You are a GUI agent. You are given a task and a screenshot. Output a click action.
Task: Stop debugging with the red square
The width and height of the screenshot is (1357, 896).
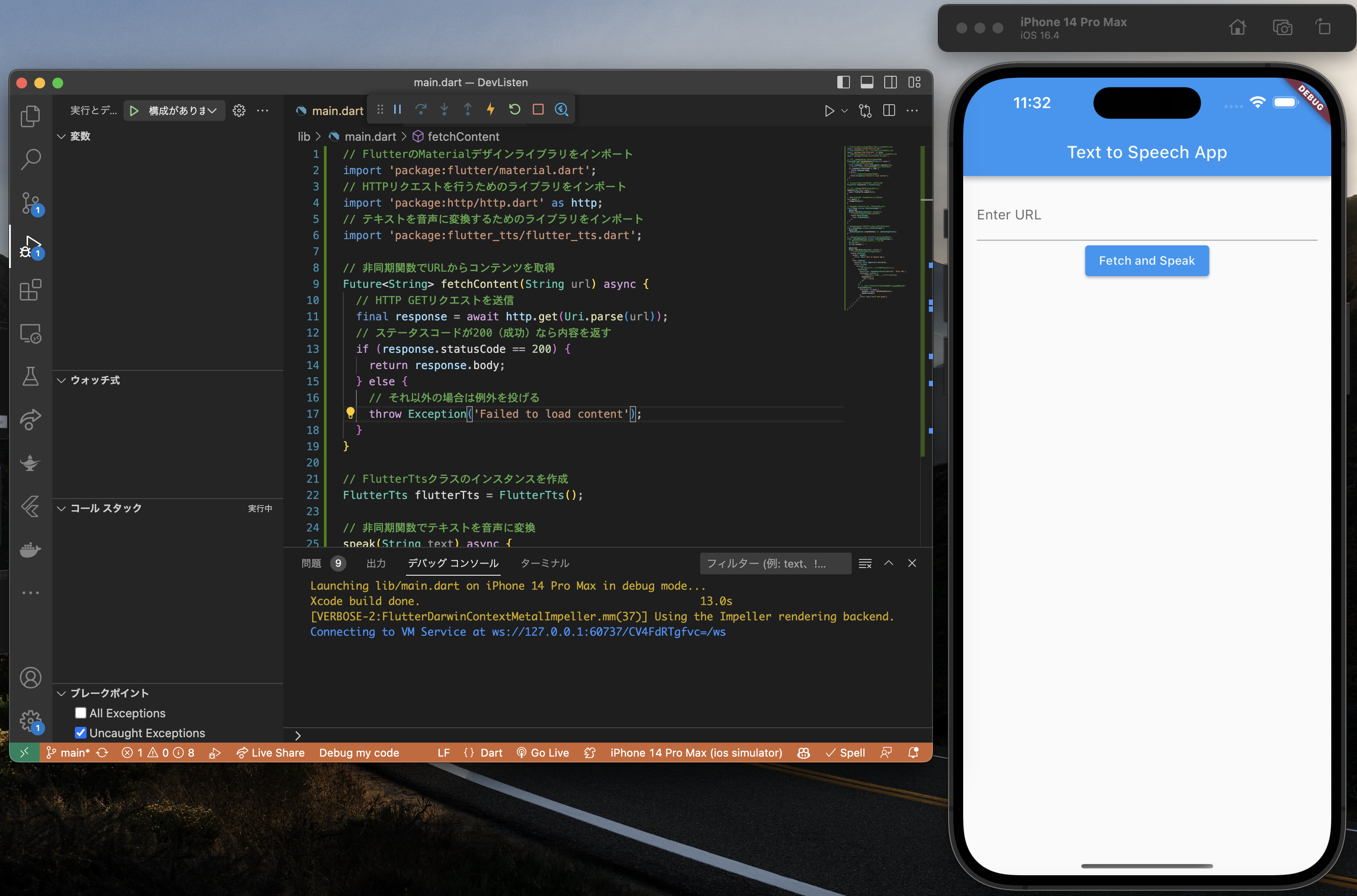tap(538, 109)
